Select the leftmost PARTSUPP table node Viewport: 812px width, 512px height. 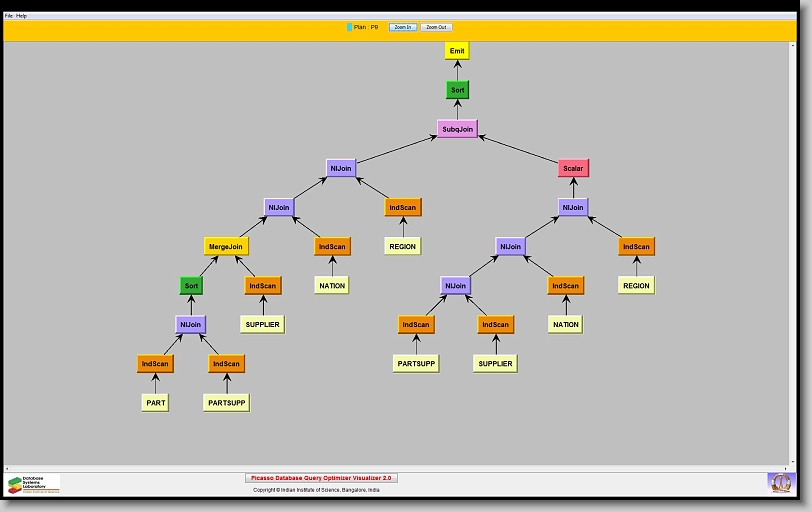click(x=226, y=403)
